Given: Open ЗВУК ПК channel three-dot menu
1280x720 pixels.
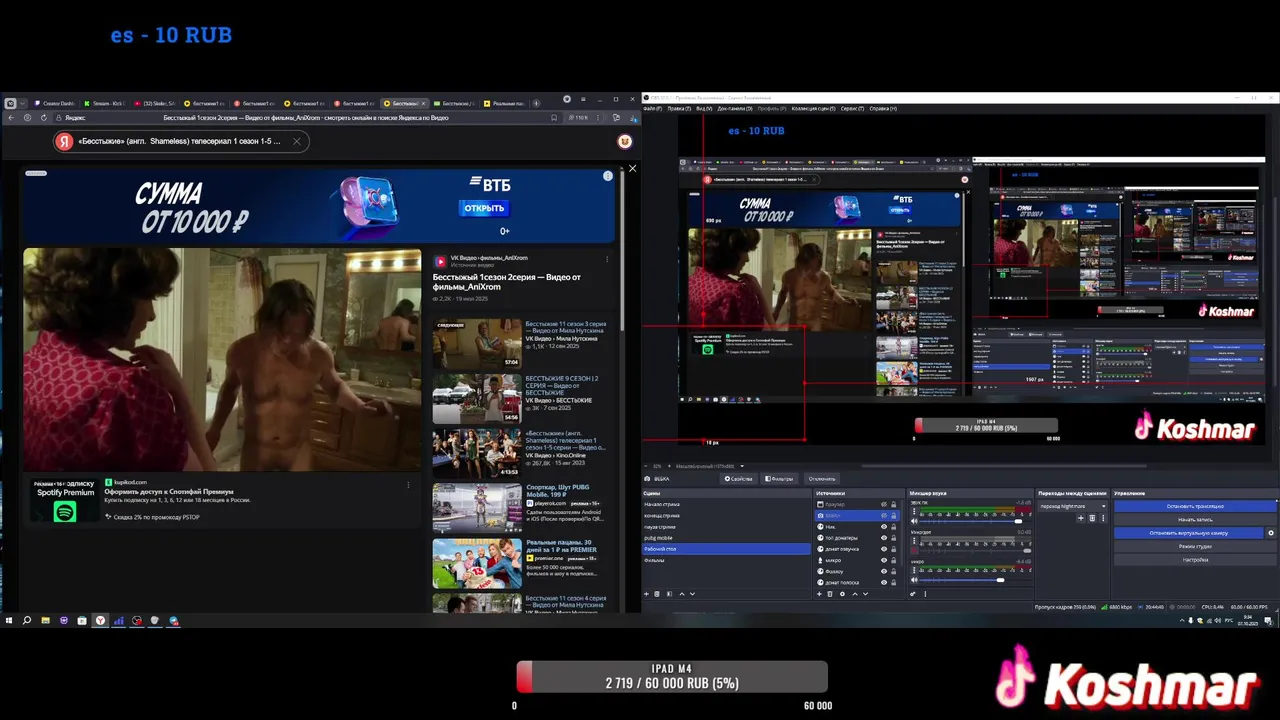Looking at the screenshot, I should (x=914, y=511).
